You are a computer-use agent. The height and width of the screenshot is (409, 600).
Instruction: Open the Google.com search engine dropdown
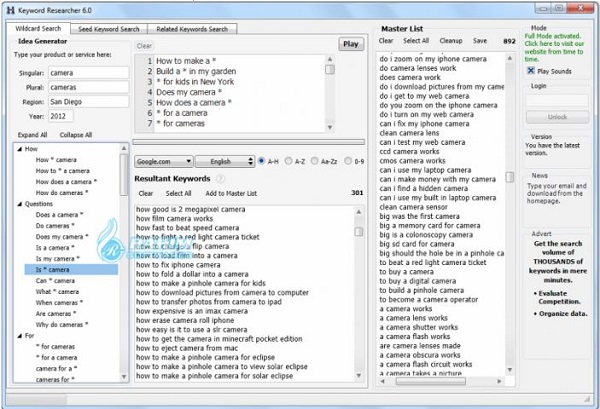(x=164, y=162)
